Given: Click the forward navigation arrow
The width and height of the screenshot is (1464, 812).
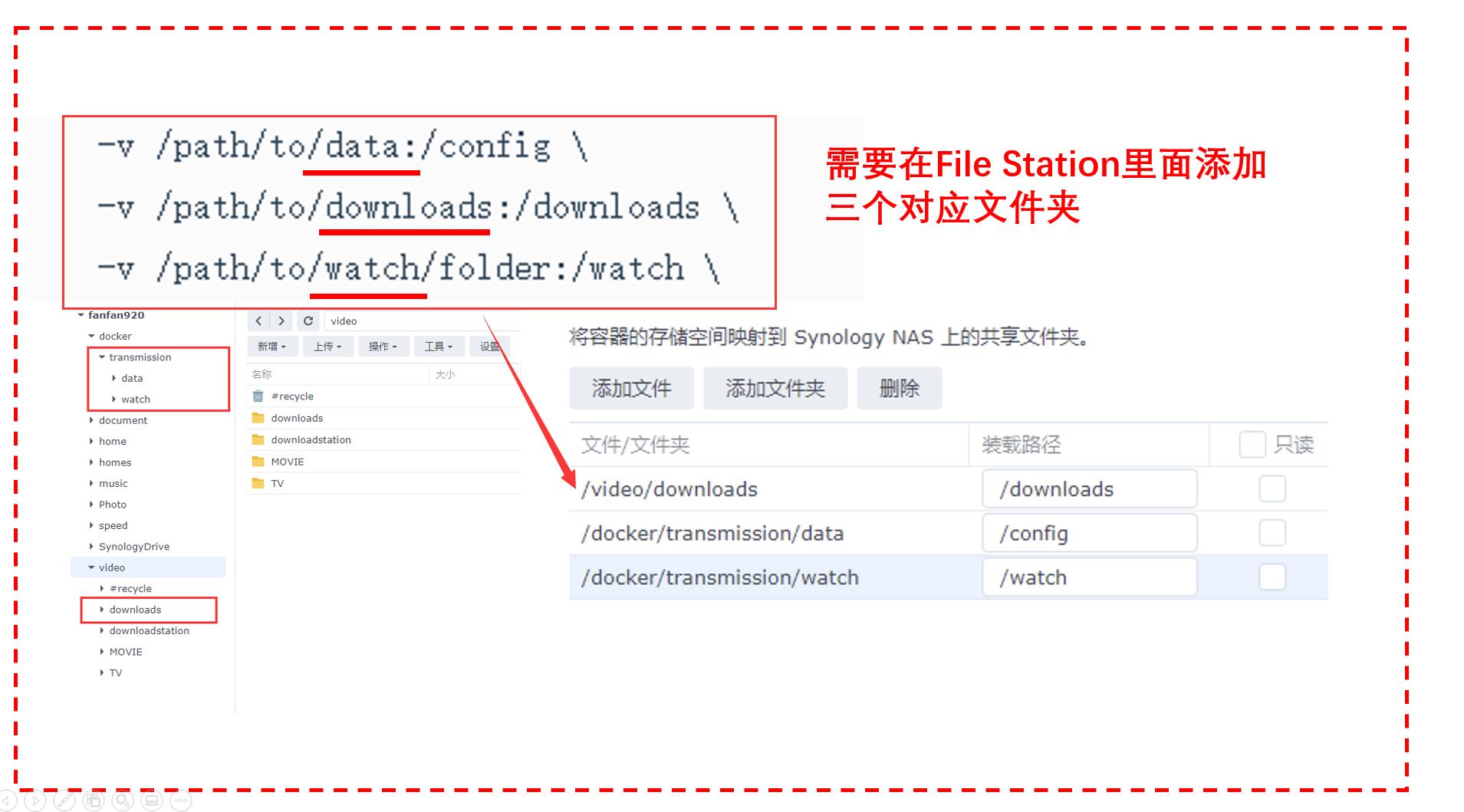Looking at the screenshot, I should (282, 321).
